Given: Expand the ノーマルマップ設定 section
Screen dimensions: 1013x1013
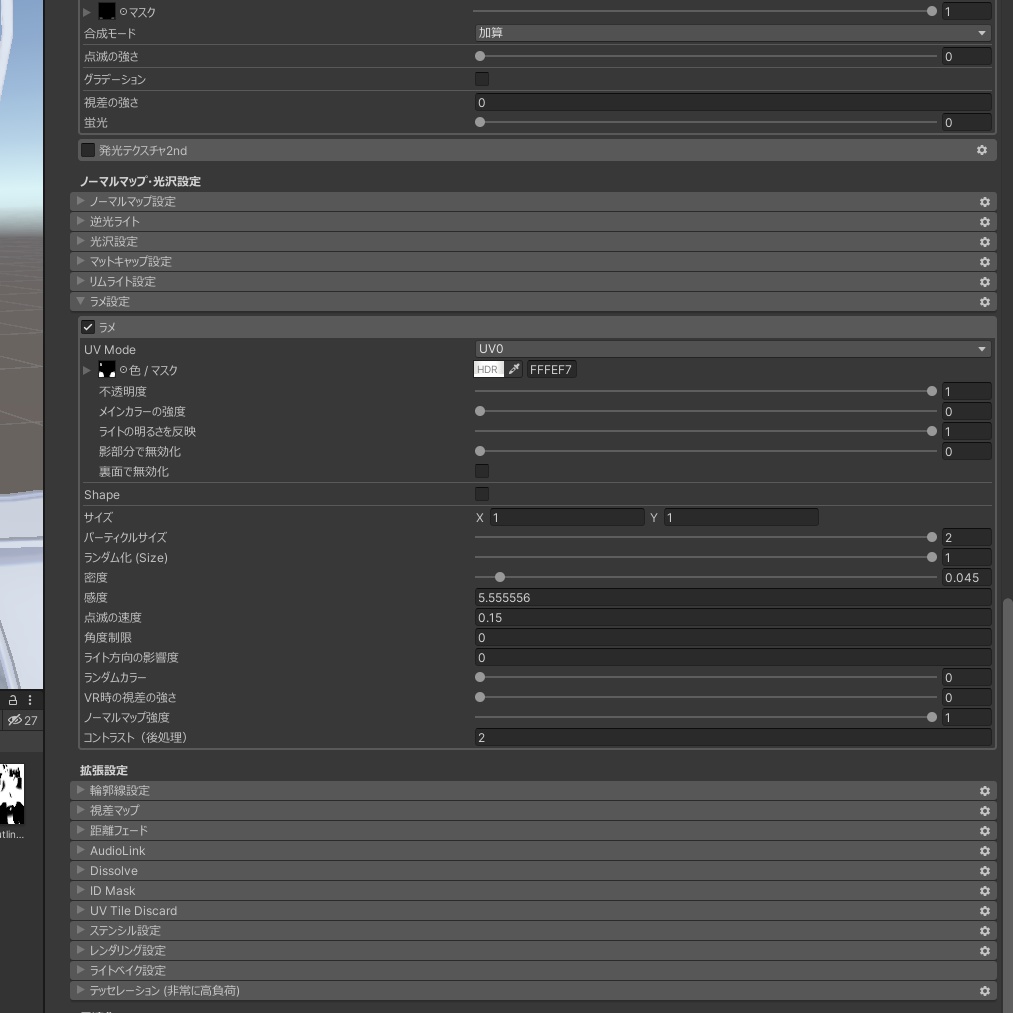Looking at the screenshot, I should [80, 201].
